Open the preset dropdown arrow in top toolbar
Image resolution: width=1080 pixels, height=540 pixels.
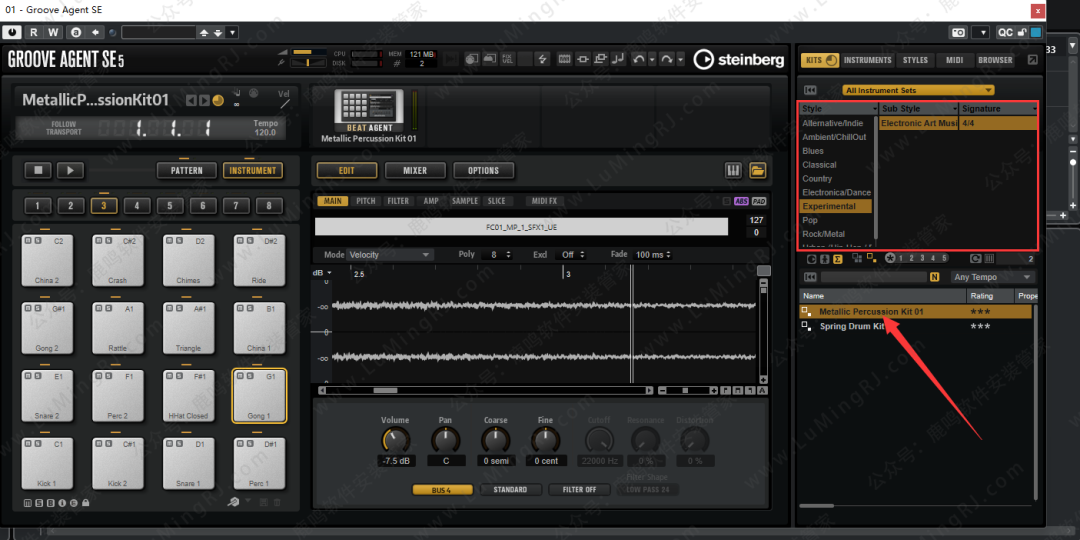click(x=233, y=32)
